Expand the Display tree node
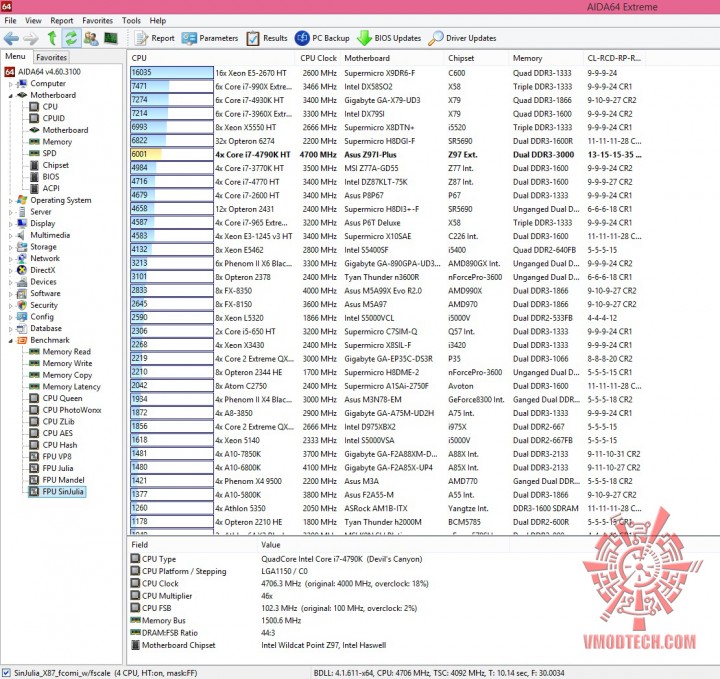 tap(11, 224)
